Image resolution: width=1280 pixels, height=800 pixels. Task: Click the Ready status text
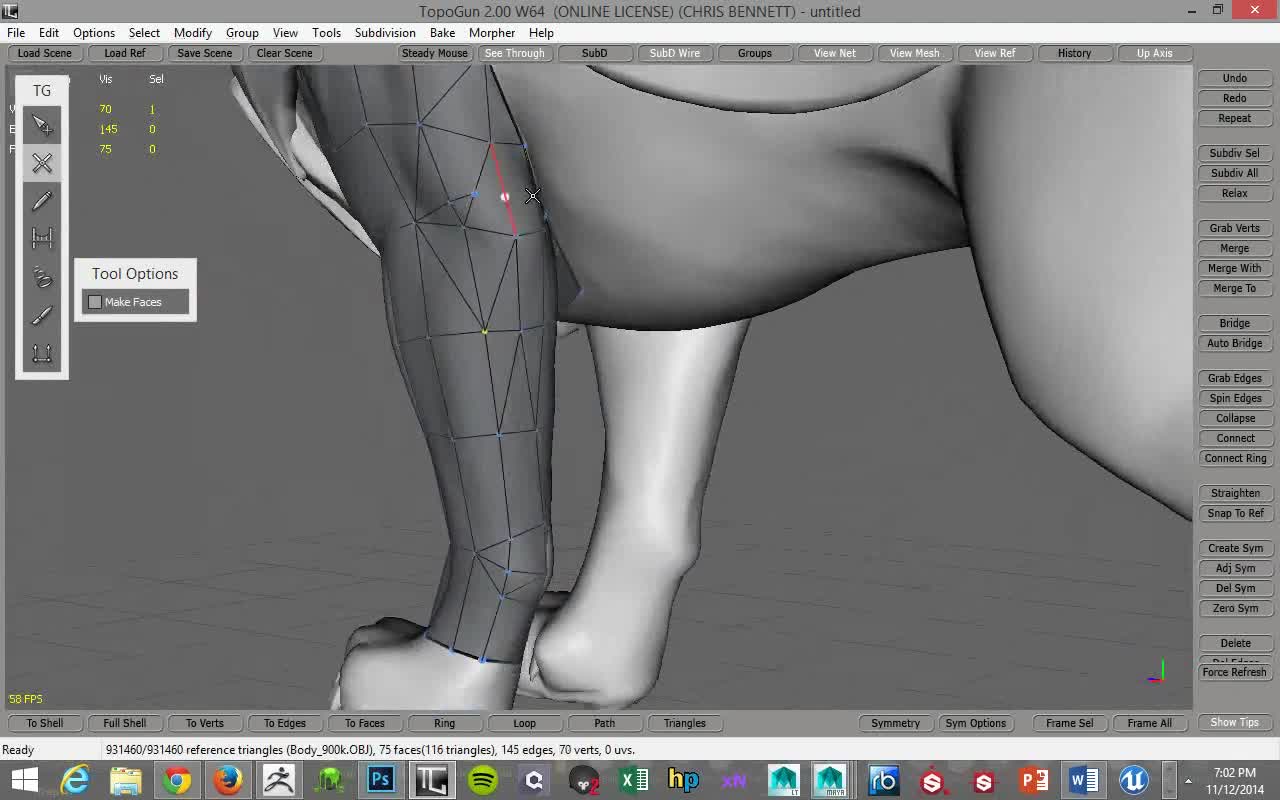[18, 750]
